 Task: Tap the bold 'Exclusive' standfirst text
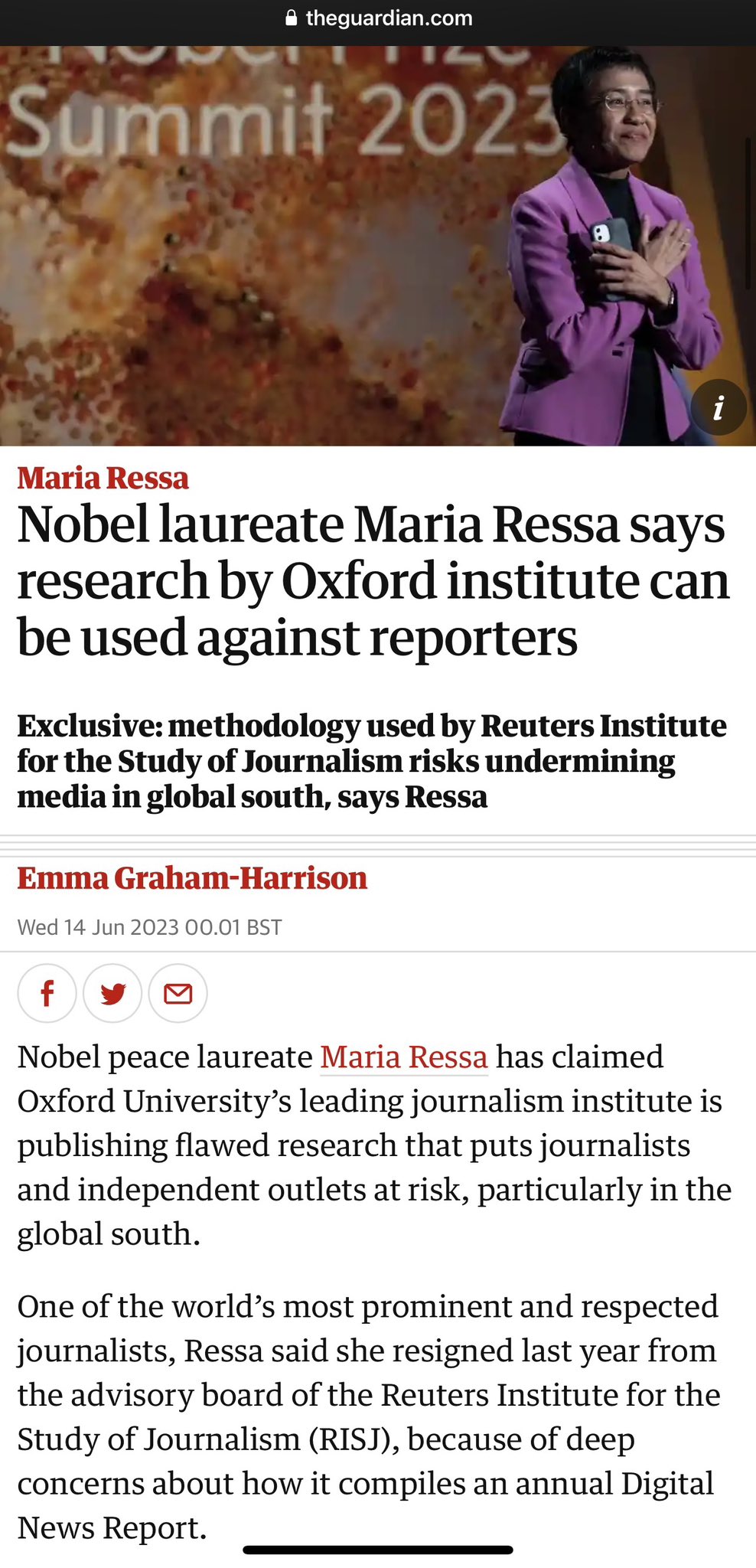[372, 761]
